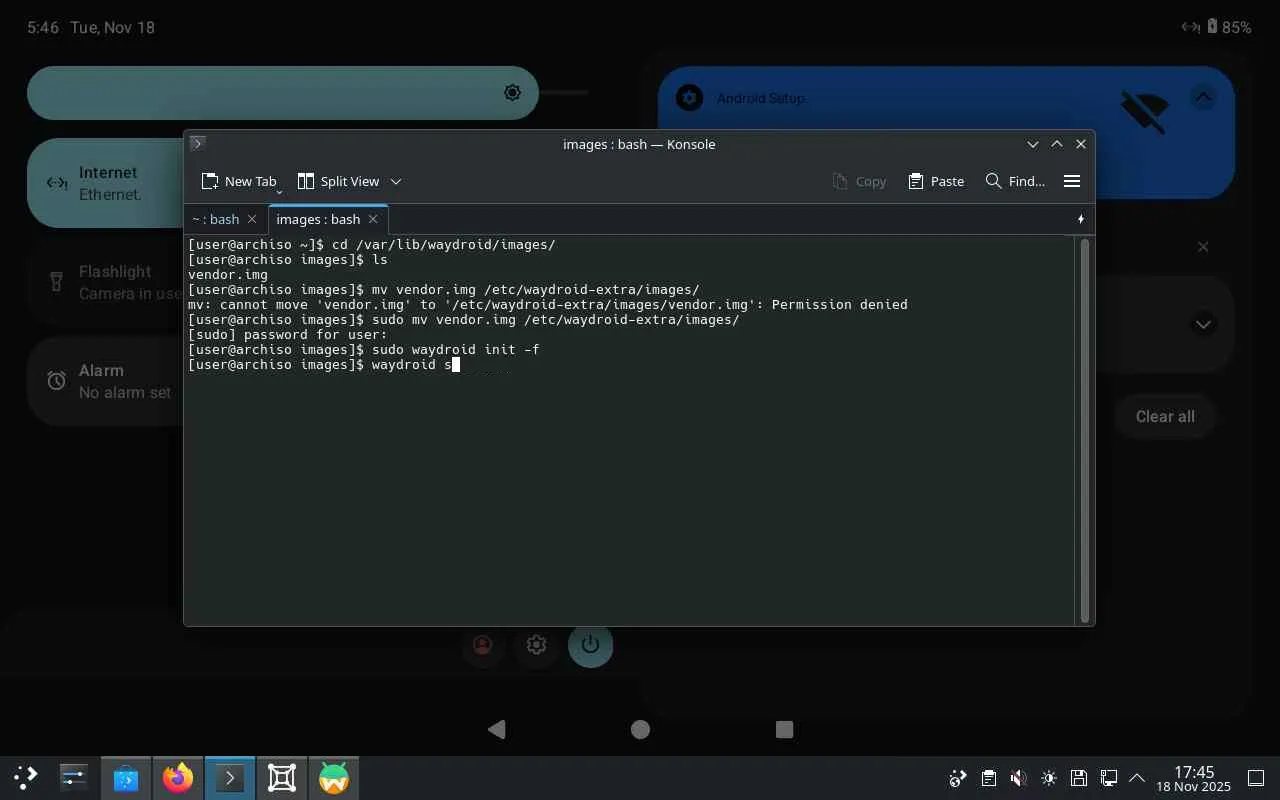Tap the Android home navigation circle
This screenshot has height=800, width=1280.
point(640,730)
